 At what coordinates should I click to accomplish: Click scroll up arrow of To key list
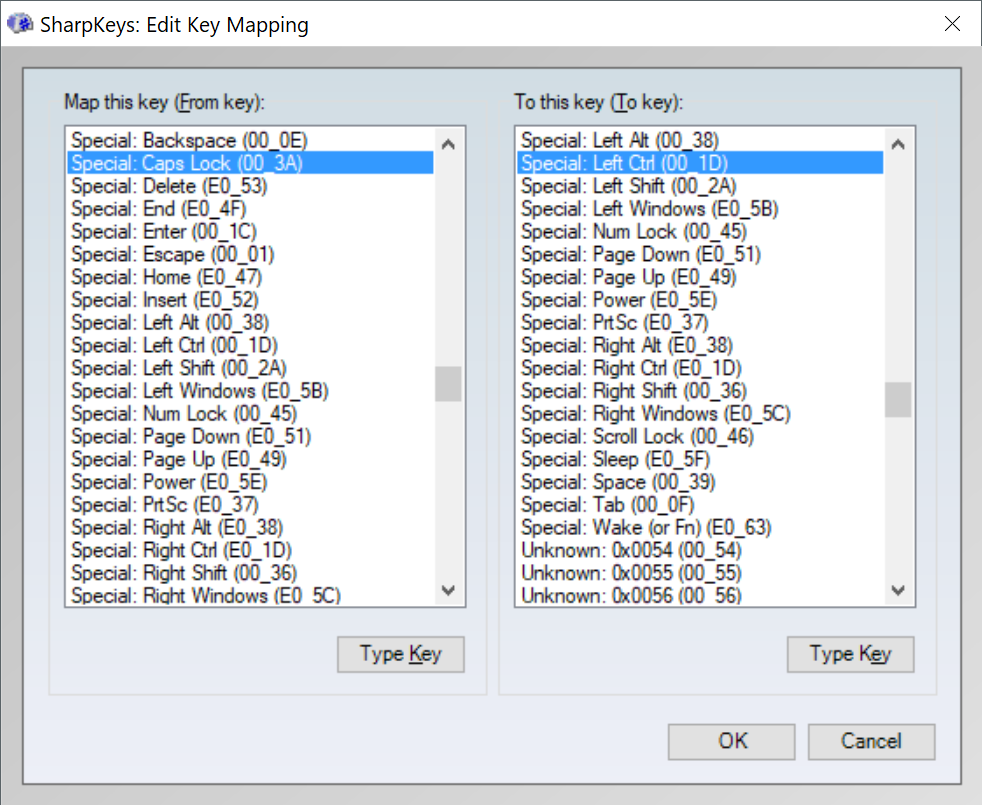[x=897, y=145]
